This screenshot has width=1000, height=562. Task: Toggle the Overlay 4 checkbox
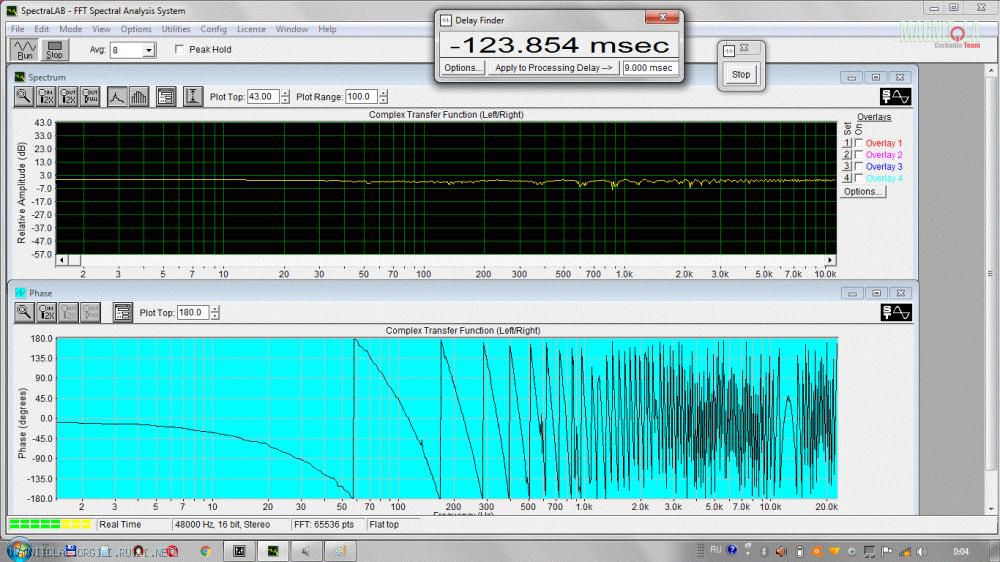[x=859, y=177]
